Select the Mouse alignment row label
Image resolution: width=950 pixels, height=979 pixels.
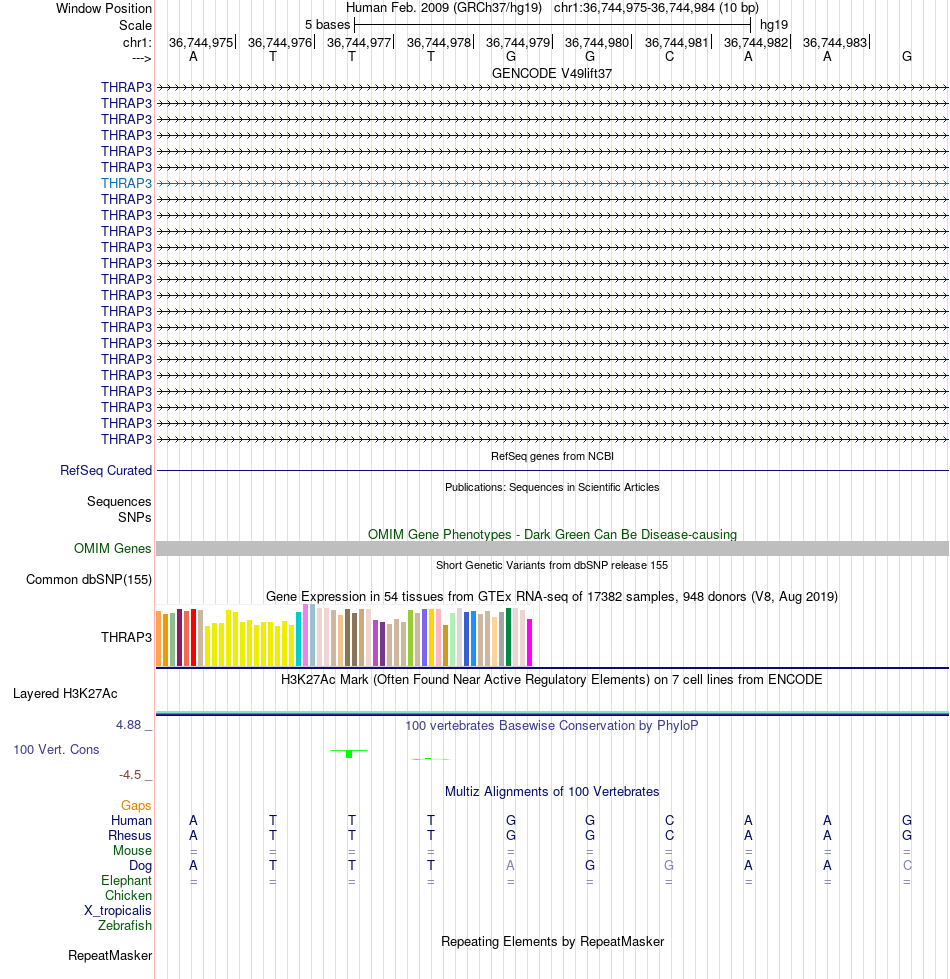(x=132, y=850)
